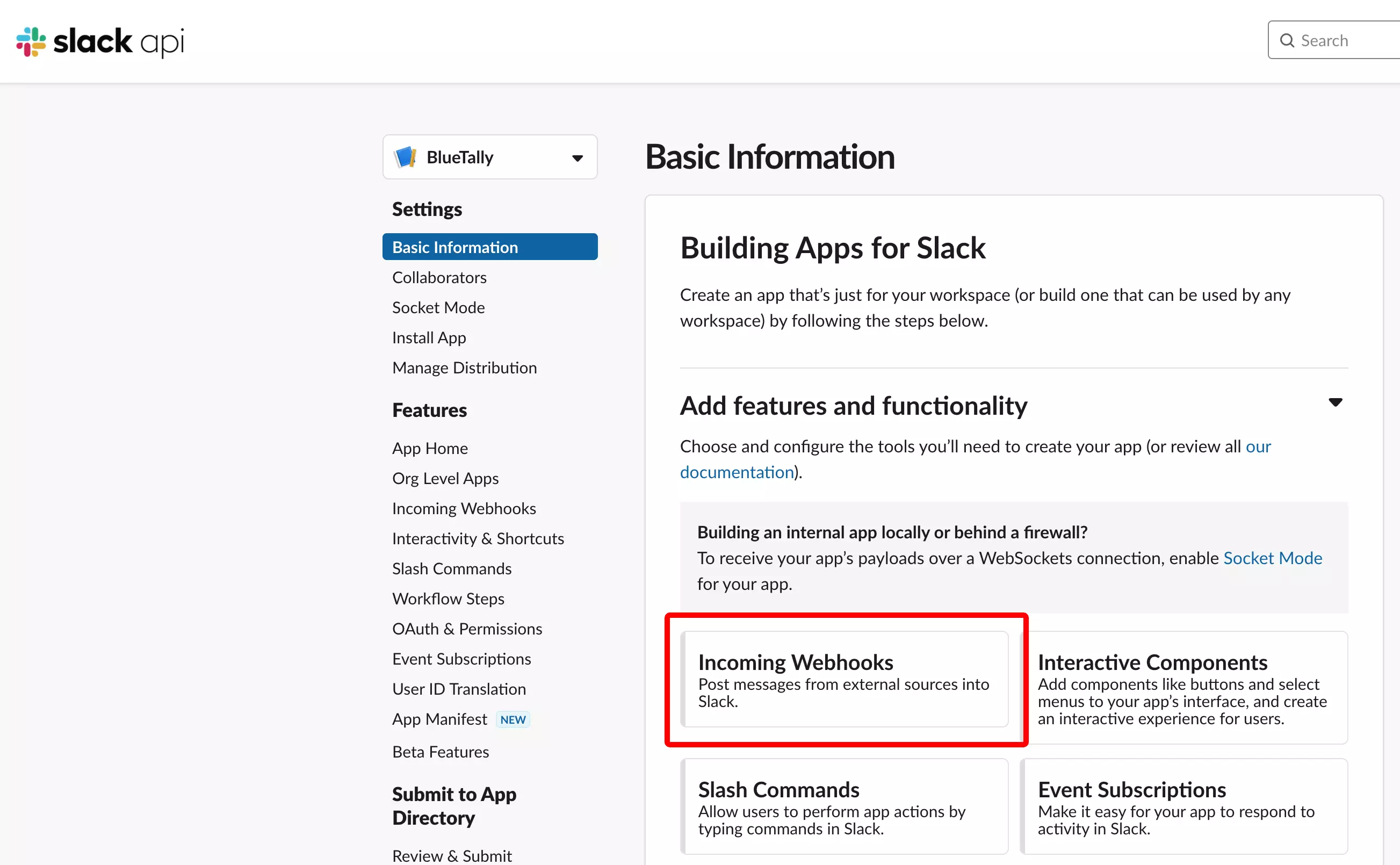The width and height of the screenshot is (1400, 865).
Task: Click the Submit to App Directory header
Action: pos(454,806)
